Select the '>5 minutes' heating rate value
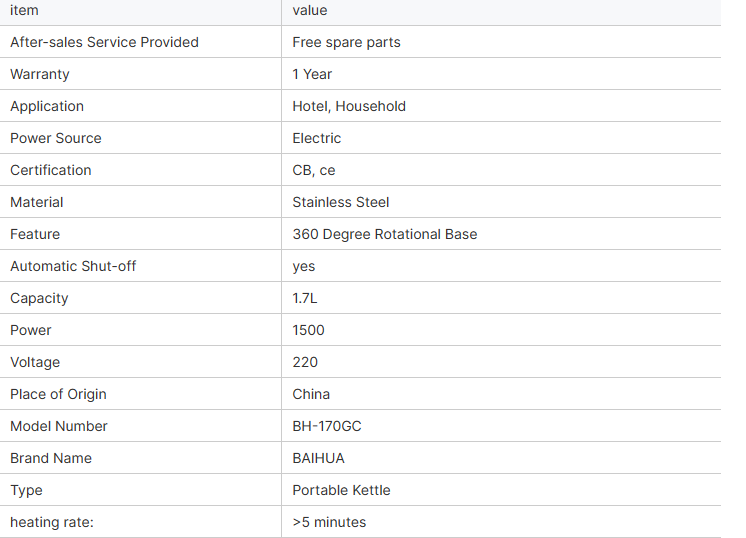 [329, 522]
